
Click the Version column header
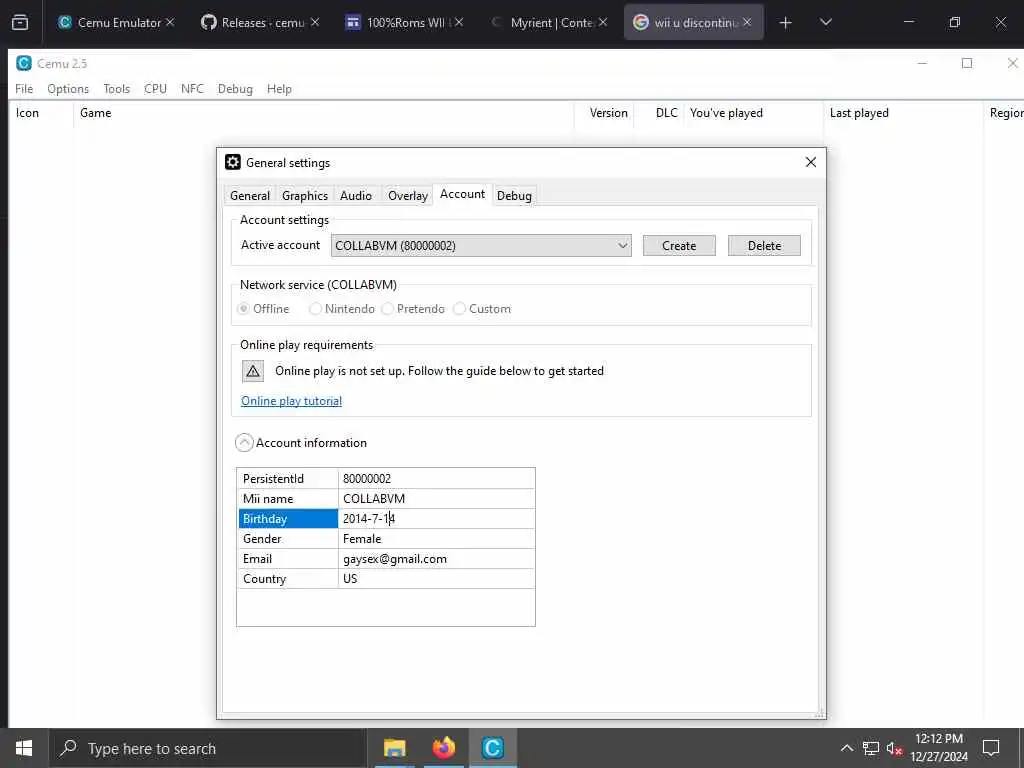(x=603, y=113)
